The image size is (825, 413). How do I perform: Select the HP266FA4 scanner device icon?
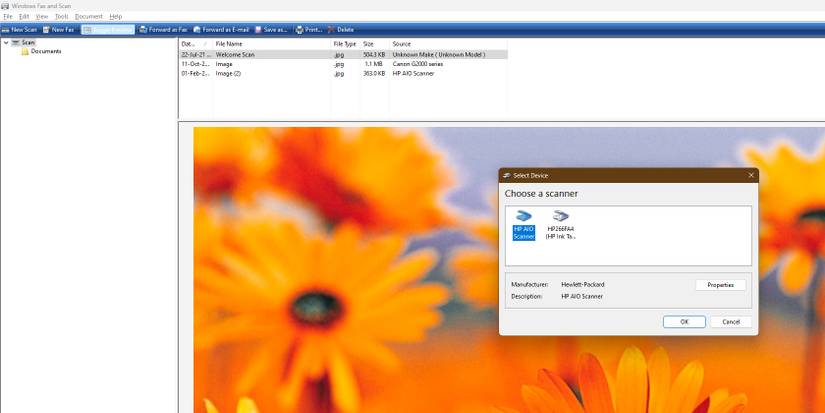(560, 225)
